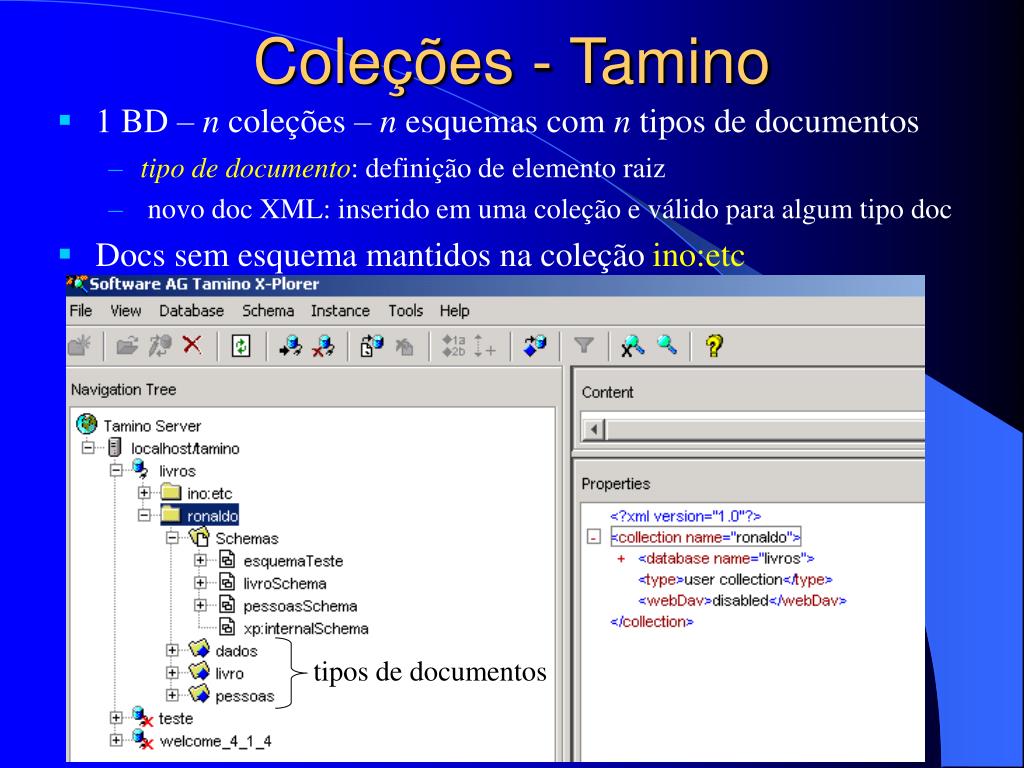Collapse the Schemas node
The image size is (1024, 768).
click(x=172, y=537)
